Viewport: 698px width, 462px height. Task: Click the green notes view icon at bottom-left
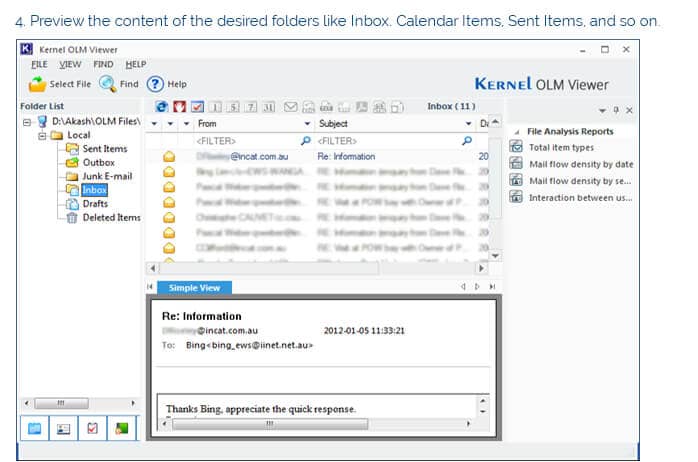pos(121,428)
